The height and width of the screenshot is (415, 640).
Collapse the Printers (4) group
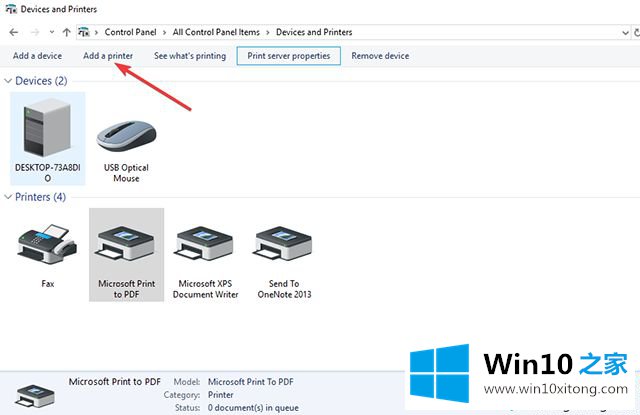click(x=8, y=197)
